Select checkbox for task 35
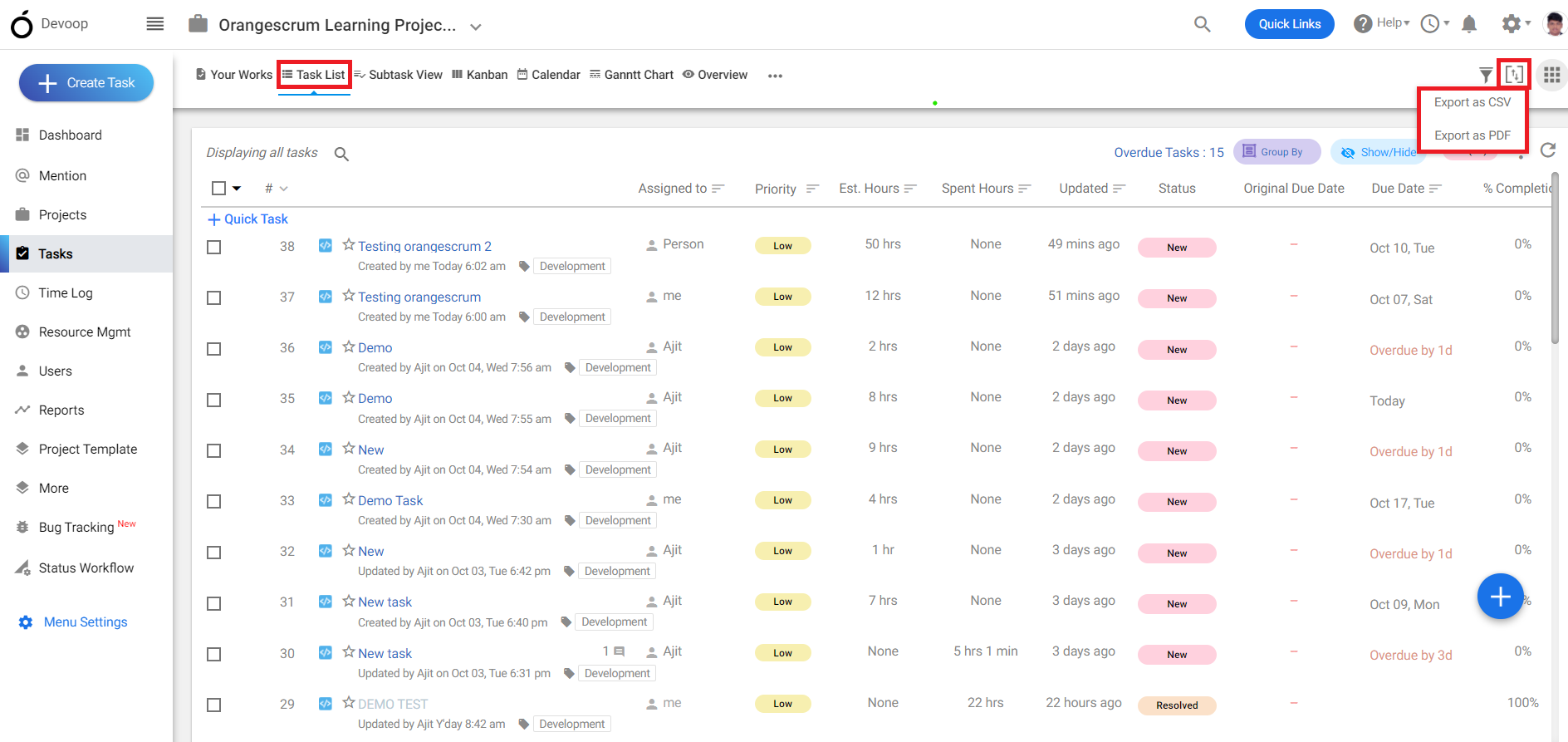Image resolution: width=1568 pixels, height=742 pixels. click(214, 400)
